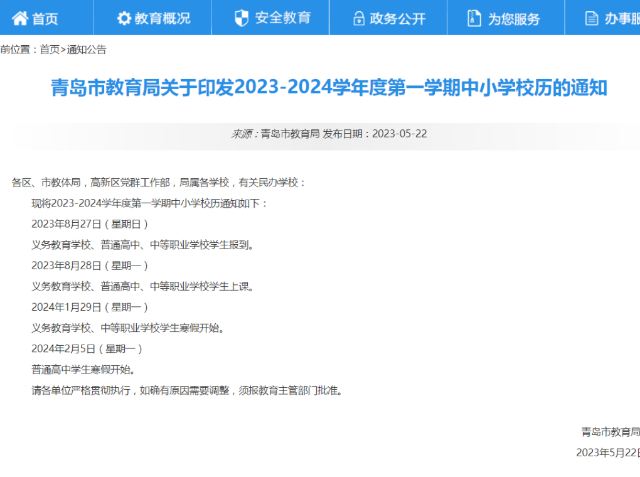The width and height of the screenshot is (640, 477).
Task: Open the 教育概况 menu text
Action: (162, 19)
